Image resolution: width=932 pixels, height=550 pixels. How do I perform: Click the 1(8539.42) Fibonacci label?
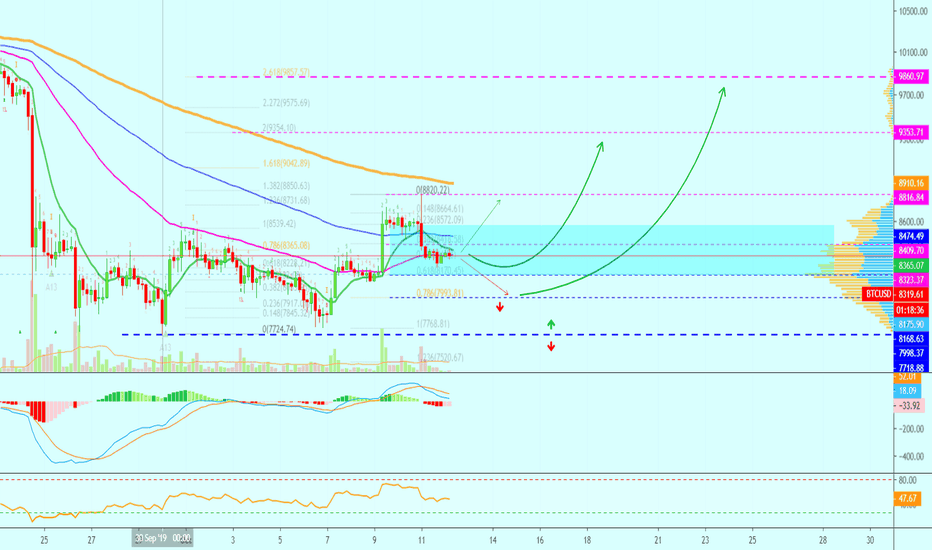tap(279, 224)
